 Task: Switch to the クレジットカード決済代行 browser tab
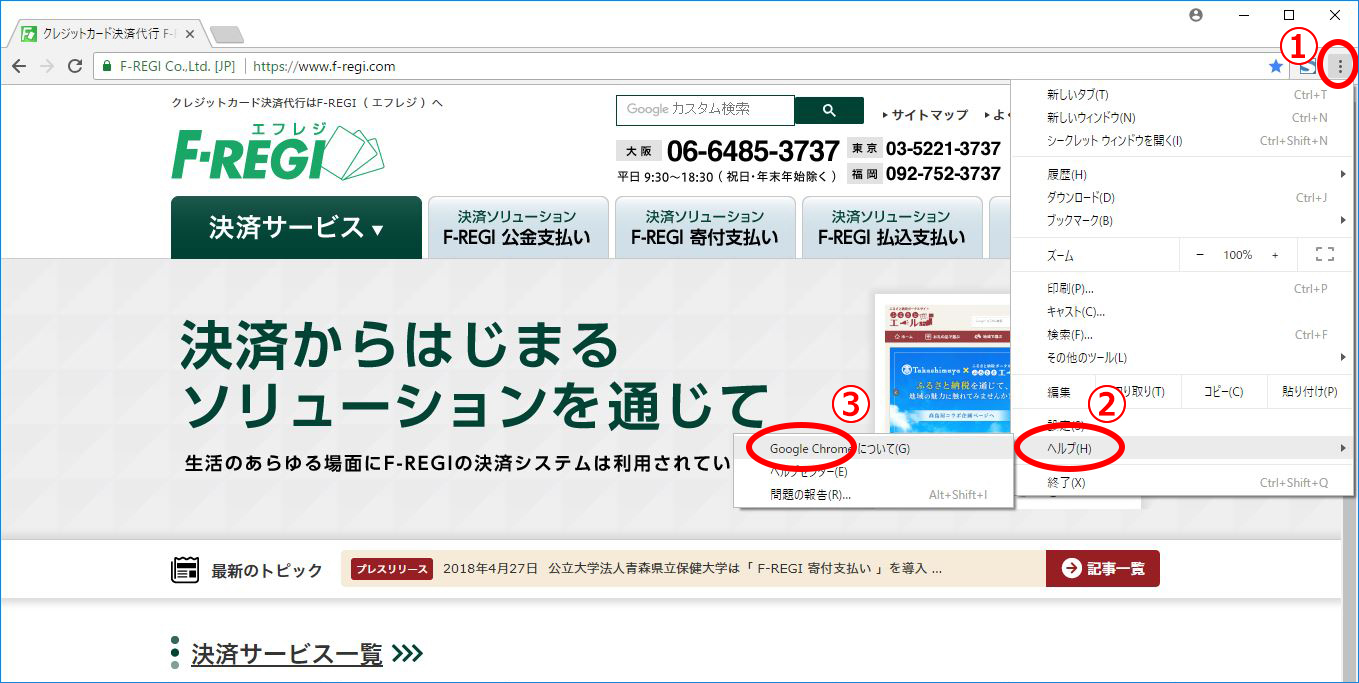point(110,34)
